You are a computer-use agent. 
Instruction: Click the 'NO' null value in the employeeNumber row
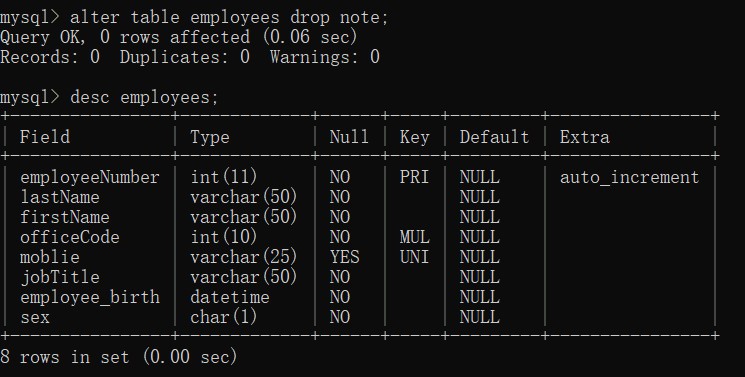pos(340,177)
